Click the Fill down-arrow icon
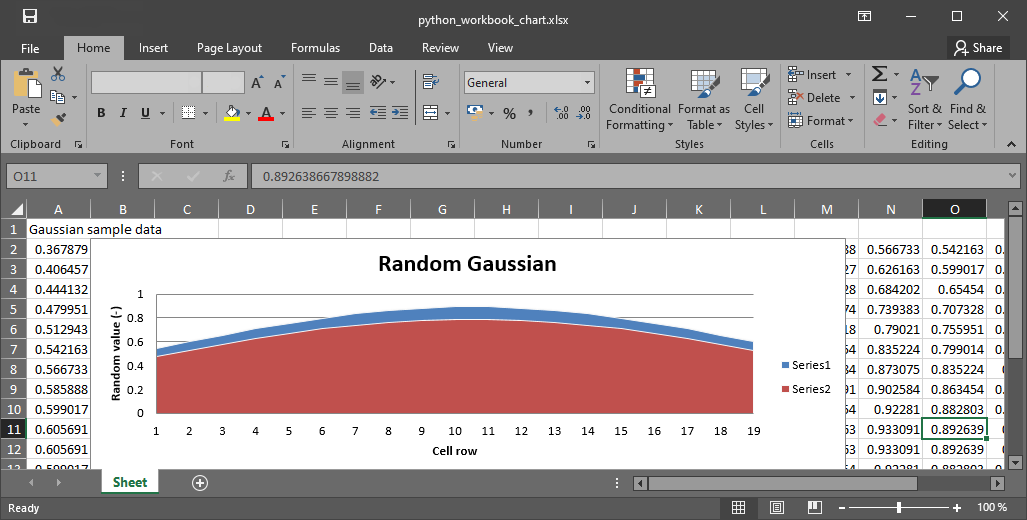 [x=880, y=98]
